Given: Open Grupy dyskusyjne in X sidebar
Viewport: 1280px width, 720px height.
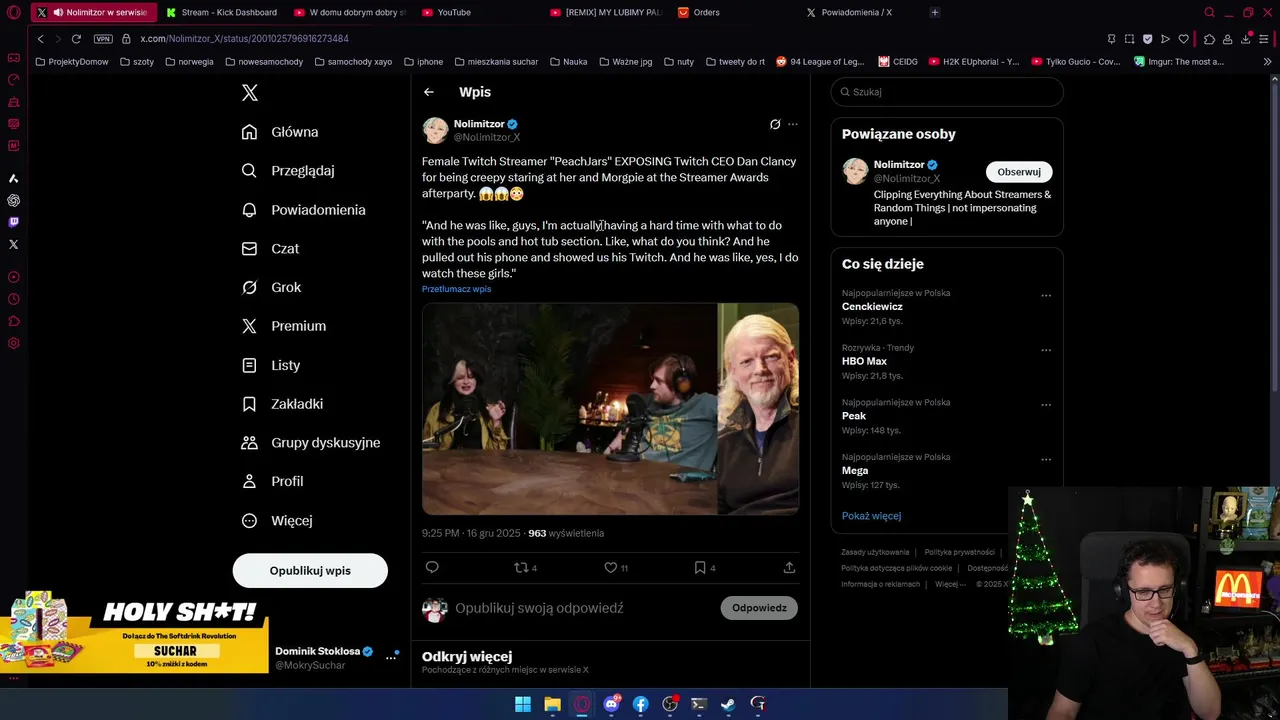Looking at the screenshot, I should coord(311,443).
